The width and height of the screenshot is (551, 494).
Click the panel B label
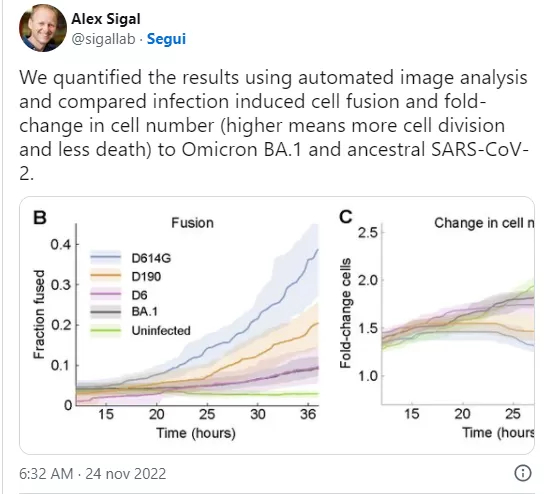click(40, 217)
